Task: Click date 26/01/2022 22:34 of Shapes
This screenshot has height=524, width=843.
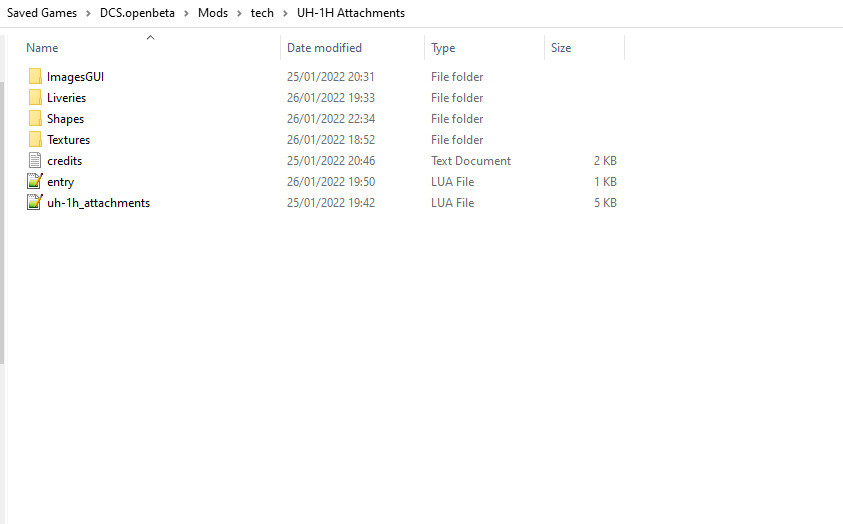Action: (331, 119)
